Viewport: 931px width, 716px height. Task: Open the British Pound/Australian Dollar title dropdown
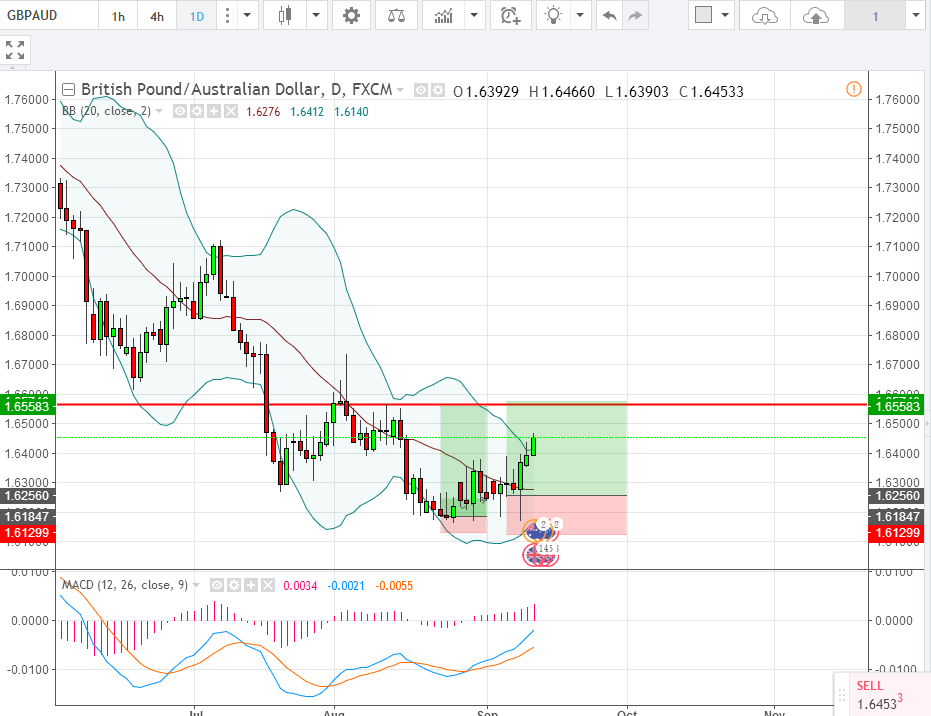coord(401,90)
